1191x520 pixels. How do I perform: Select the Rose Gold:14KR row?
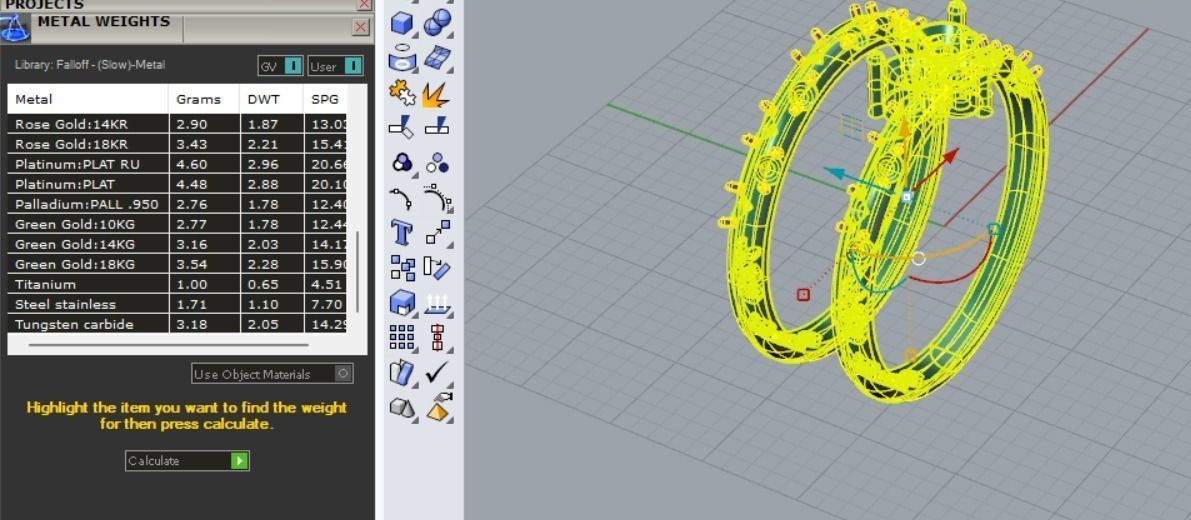tap(177, 124)
